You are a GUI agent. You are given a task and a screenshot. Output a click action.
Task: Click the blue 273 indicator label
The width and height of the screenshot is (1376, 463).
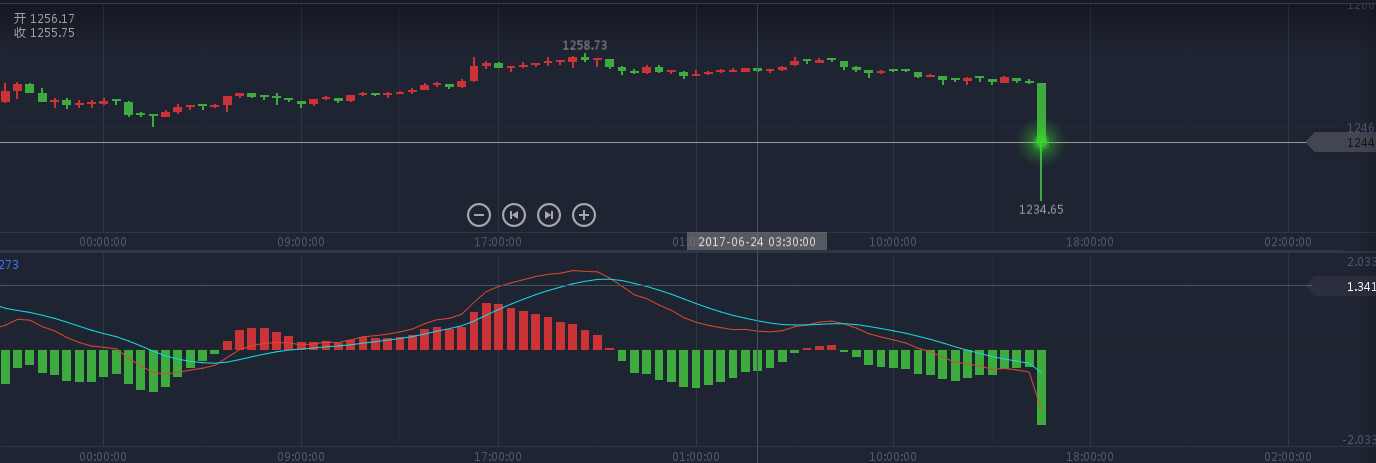click(x=9, y=265)
